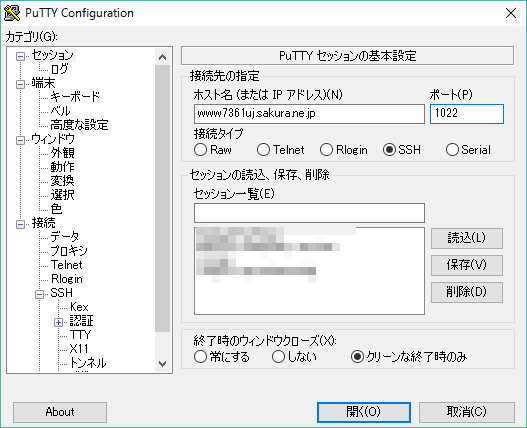The height and width of the screenshot is (428, 527).
Task: Open the 高度な設定 category
Action: coord(79,125)
